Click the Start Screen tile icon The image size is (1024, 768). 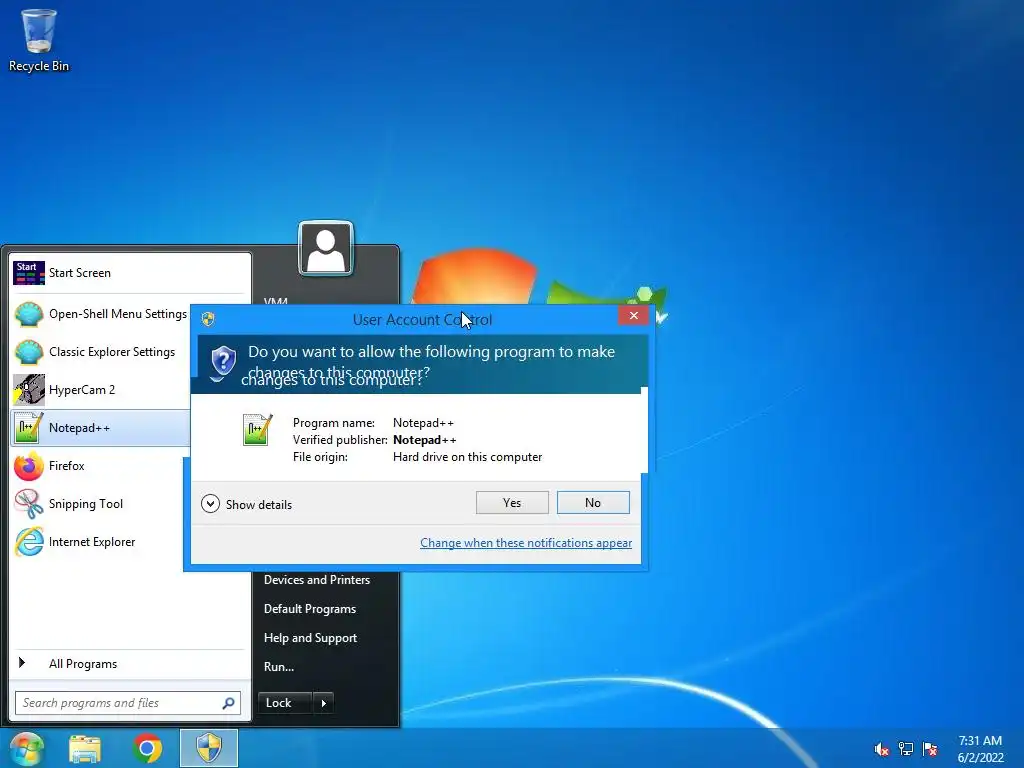[29, 273]
